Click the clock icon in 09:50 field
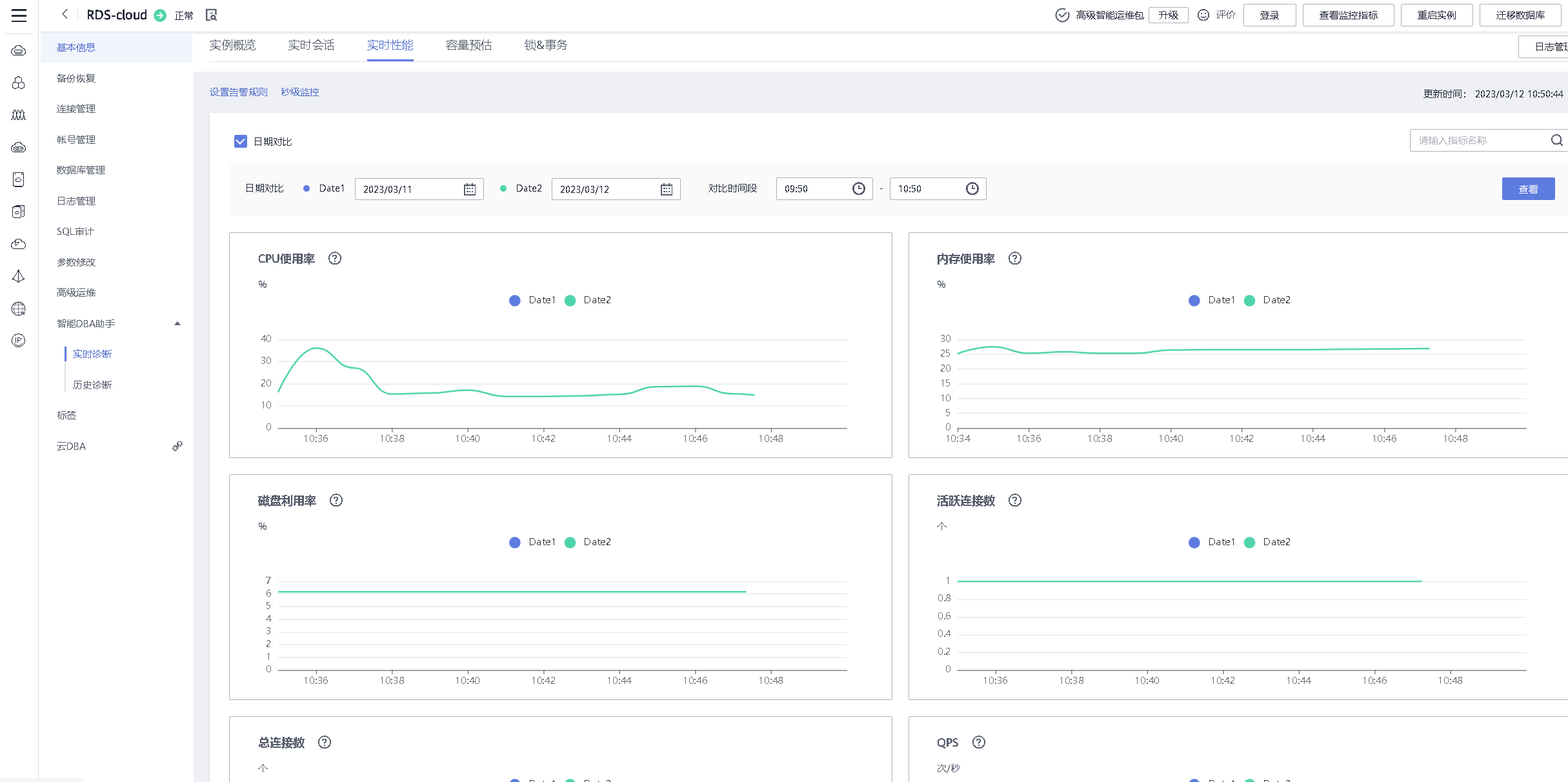The image size is (1568, 782). [858, 188]
